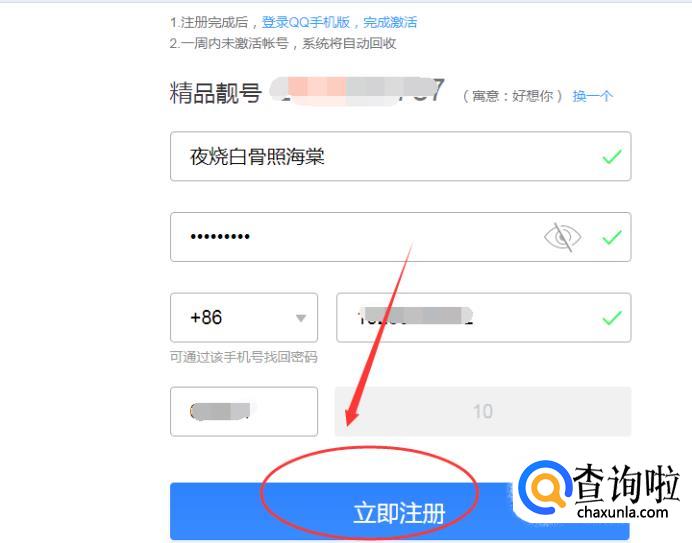692x543 pixels.
Task: Open the +86 country code dropdown
Action: 244,317
